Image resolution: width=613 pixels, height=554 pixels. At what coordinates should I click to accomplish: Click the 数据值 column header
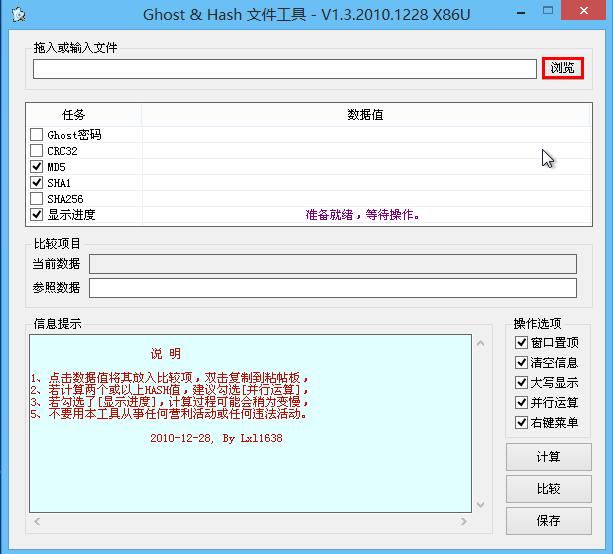[x=366, y=115]
